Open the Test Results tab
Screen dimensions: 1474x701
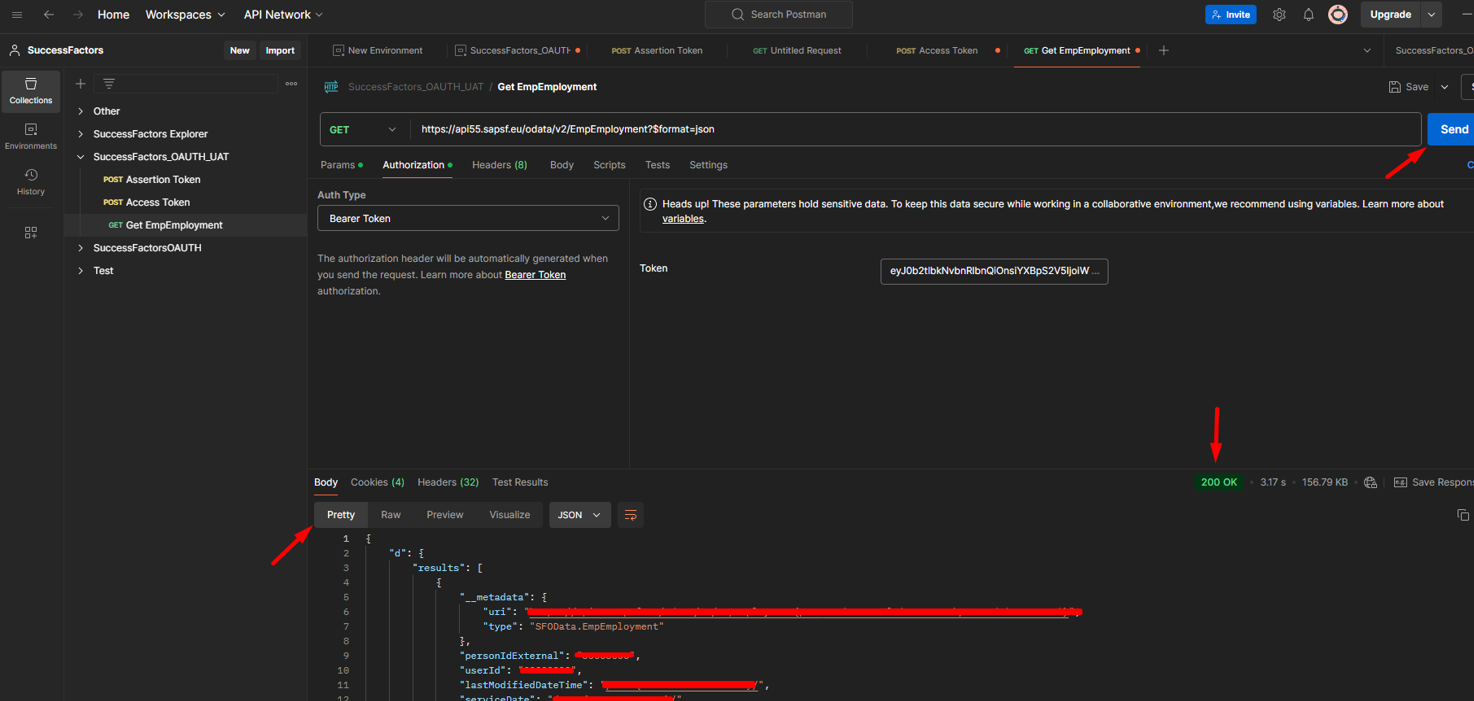click(x=520, y=482)
